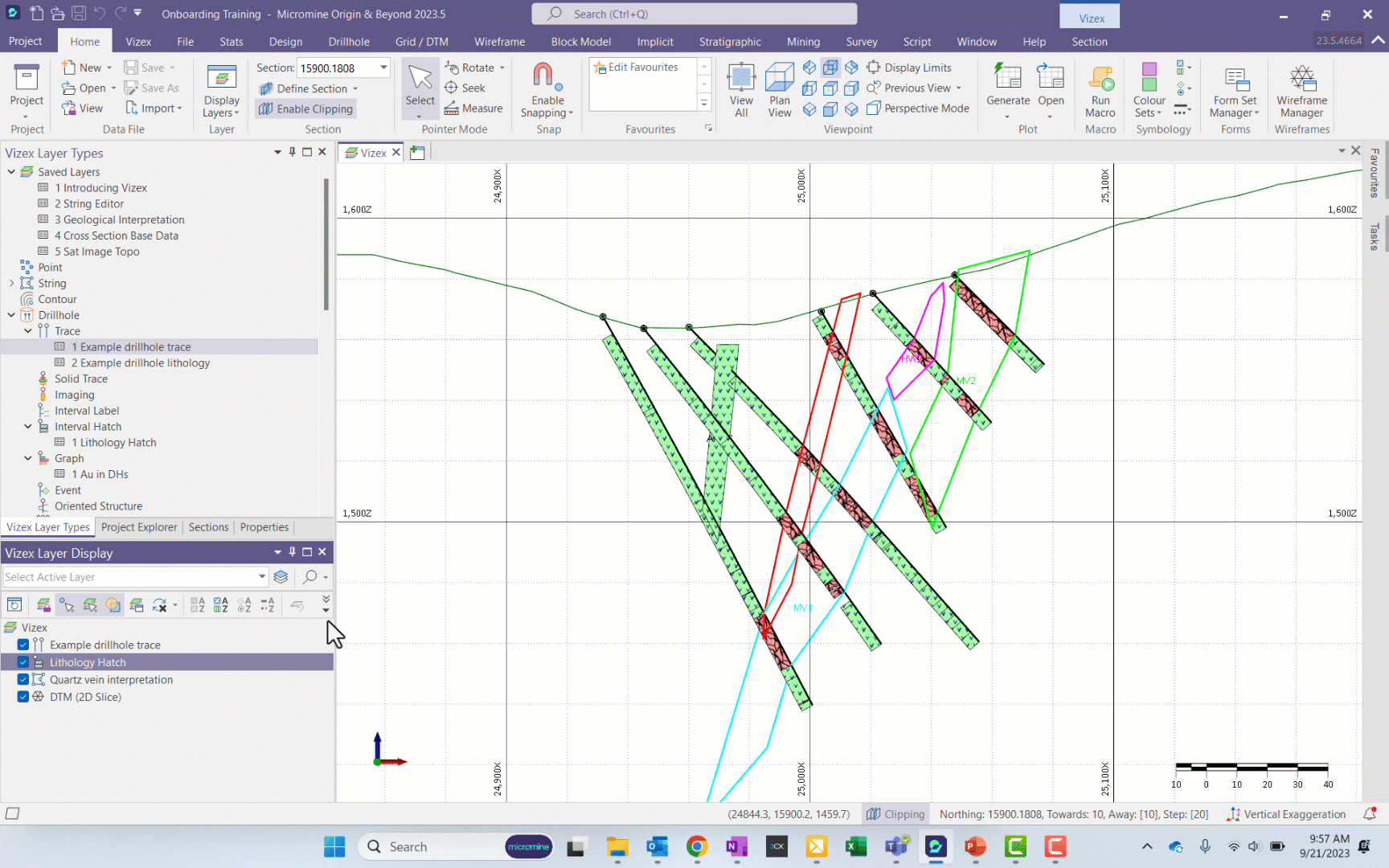Click the Generate plot icon
The width and height of the screenshot is (1389, 868).
point(1008,88)
